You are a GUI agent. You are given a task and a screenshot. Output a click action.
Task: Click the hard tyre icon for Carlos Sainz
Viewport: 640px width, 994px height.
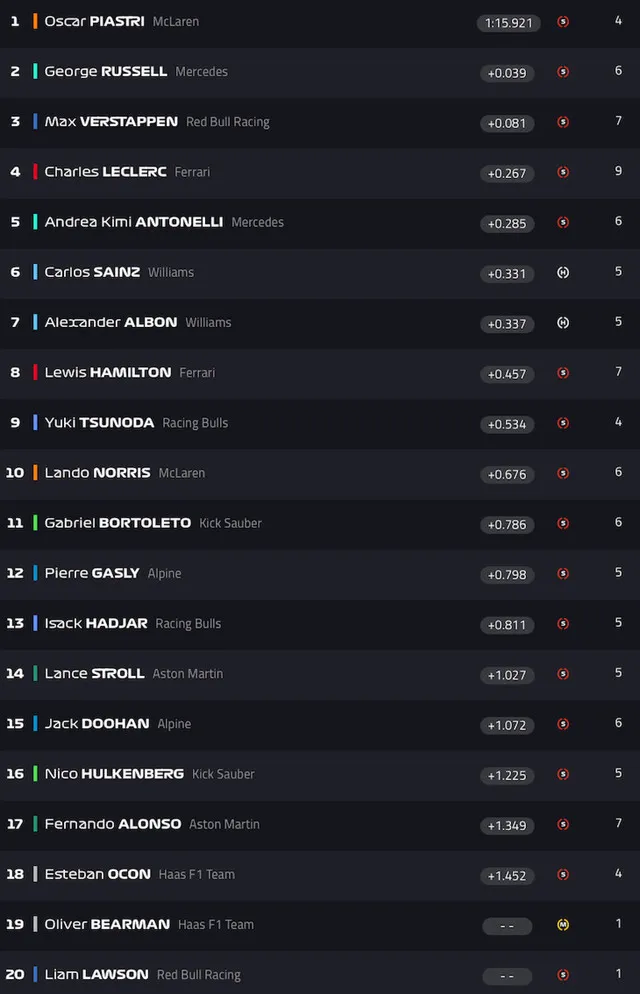pyautogui.click(x=563, y=272)
